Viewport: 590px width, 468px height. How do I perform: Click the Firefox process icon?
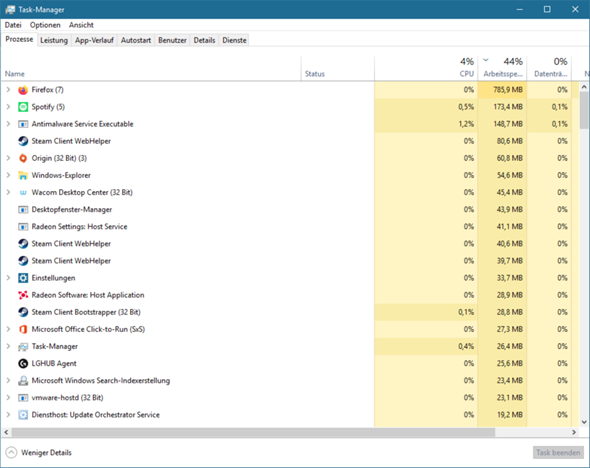(x=23, y=90)
